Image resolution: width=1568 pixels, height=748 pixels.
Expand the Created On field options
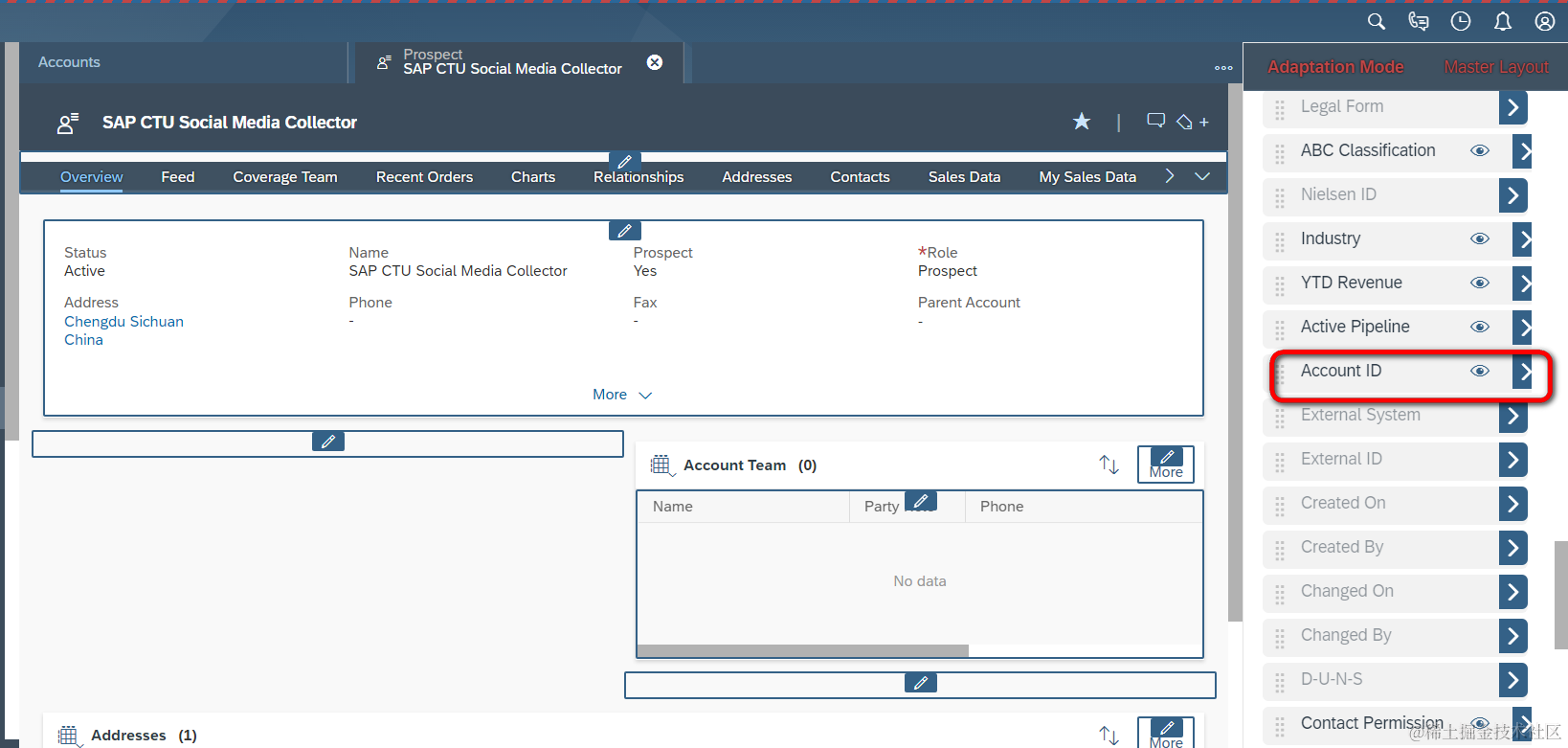(1512, 504)
